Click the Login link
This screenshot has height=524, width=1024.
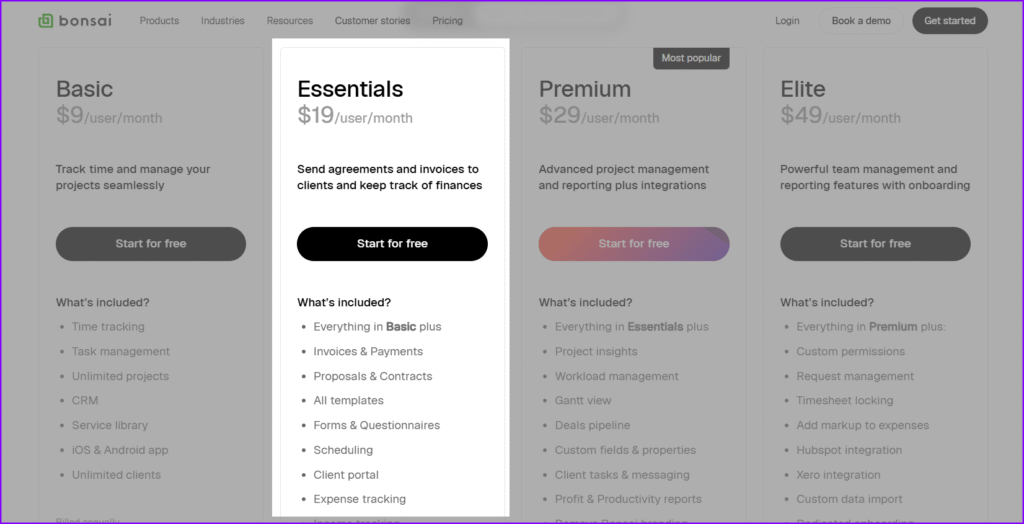[x=787, y=21]
